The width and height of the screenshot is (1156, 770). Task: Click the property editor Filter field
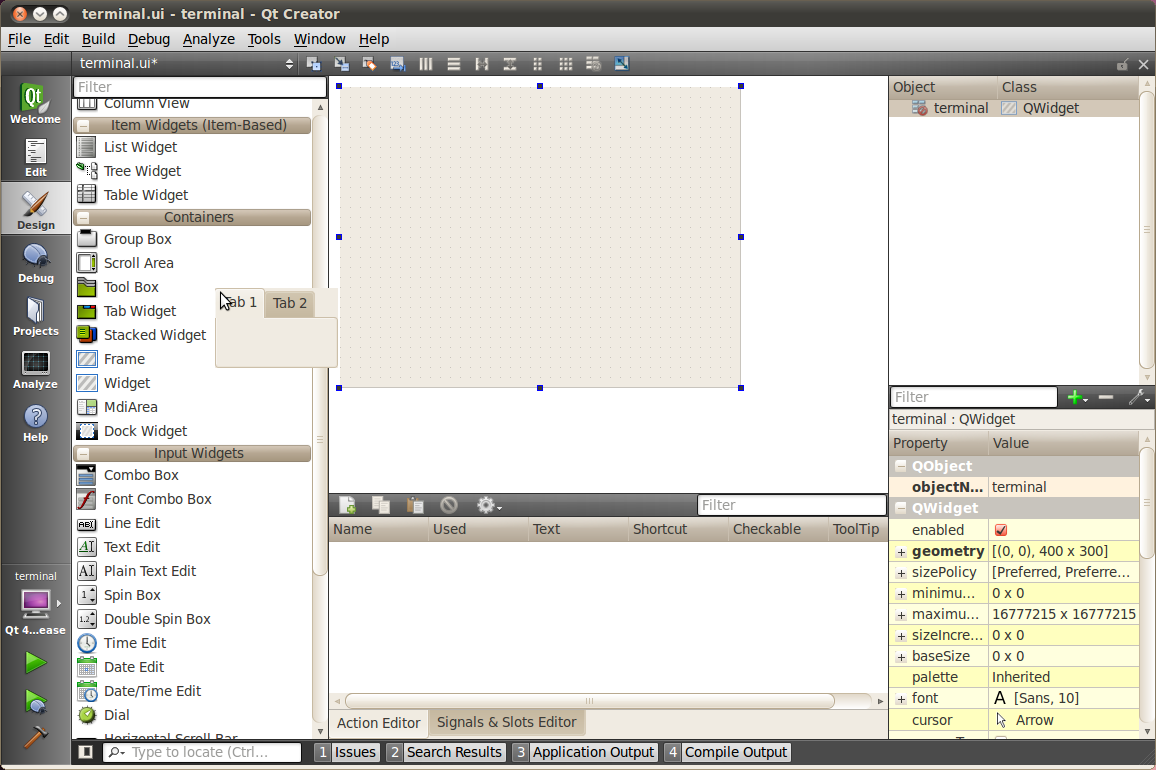(x=974, y=398)
